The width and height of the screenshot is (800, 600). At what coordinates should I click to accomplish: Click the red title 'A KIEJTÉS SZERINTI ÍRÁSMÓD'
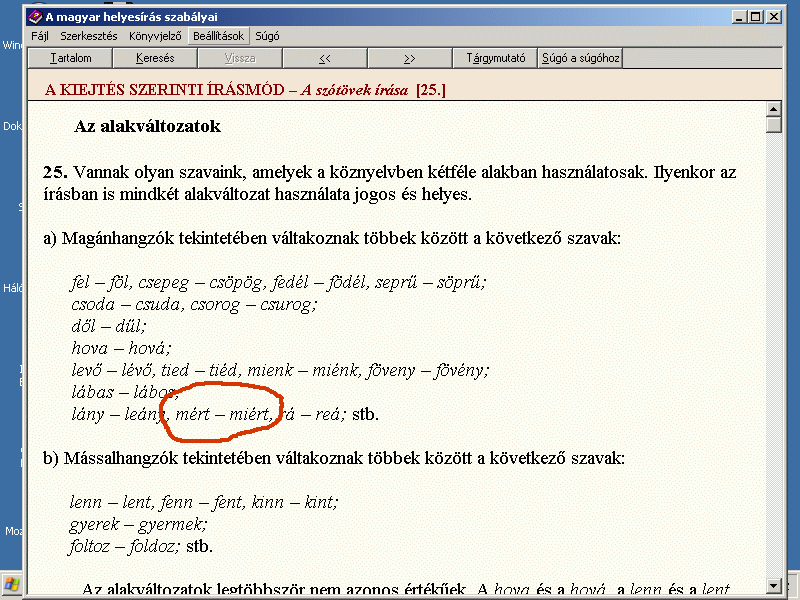pos(164,90)
